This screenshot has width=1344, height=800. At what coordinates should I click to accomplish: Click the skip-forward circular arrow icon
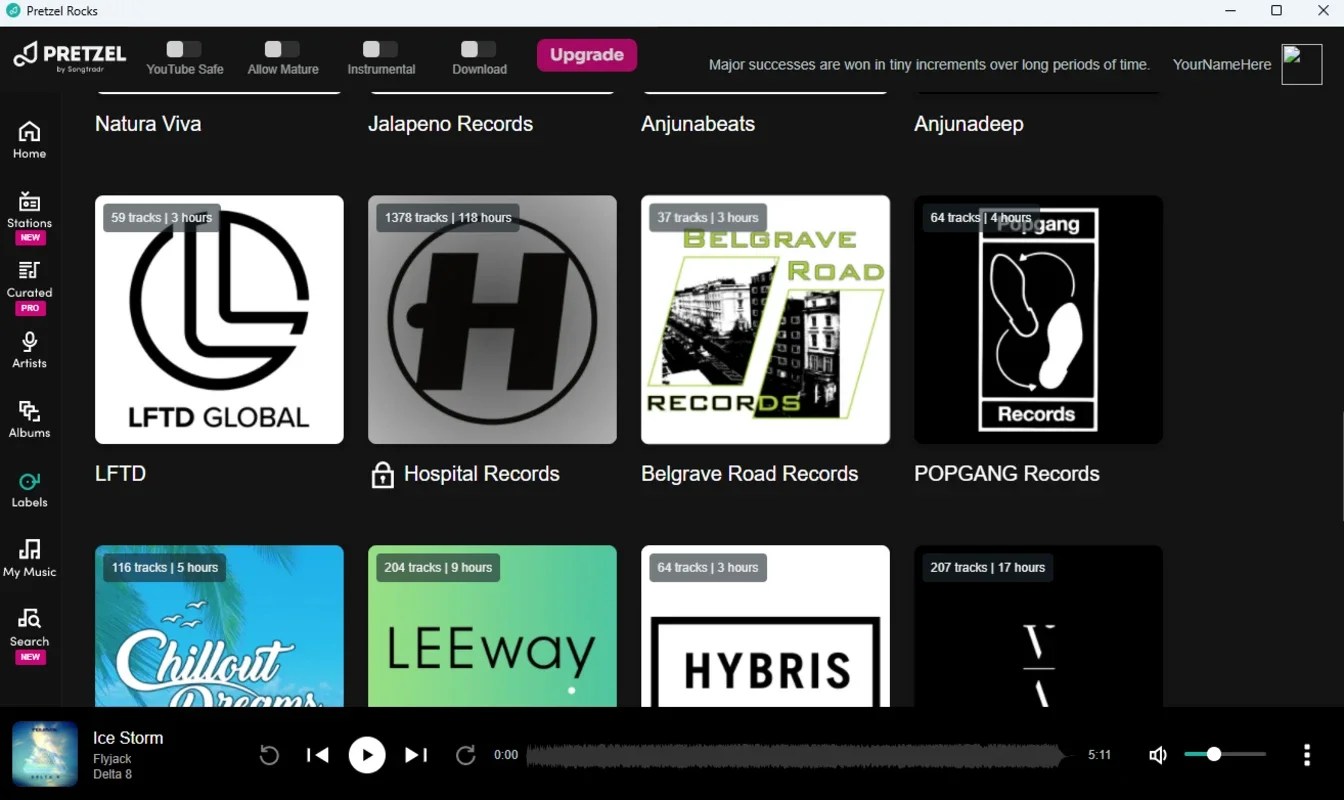click(x=465, y=755)
